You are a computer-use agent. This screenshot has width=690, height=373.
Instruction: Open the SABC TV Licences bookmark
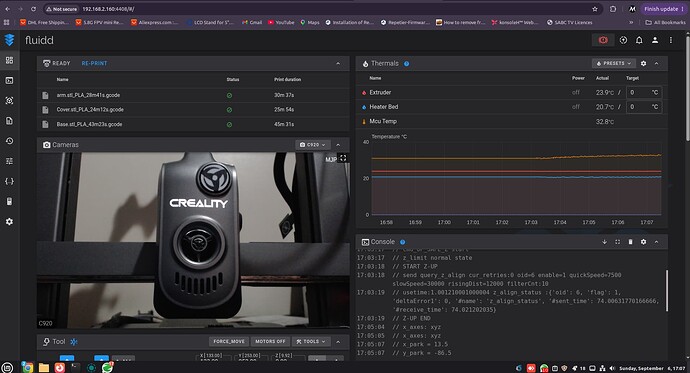pyautogui.click(x=569, y=22)
